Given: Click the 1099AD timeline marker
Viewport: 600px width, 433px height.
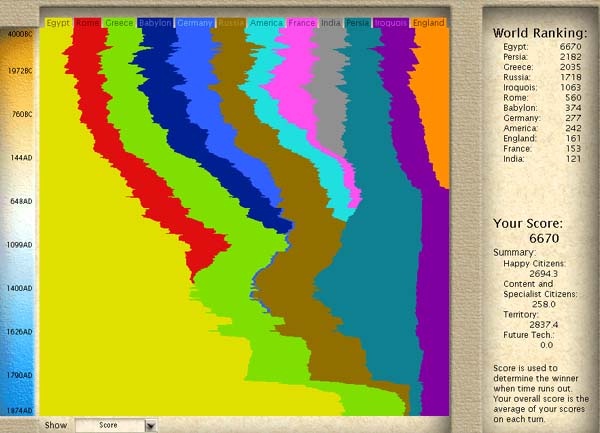Looking at the screenshot, I should pyautogui.click(x=20, y=244).
